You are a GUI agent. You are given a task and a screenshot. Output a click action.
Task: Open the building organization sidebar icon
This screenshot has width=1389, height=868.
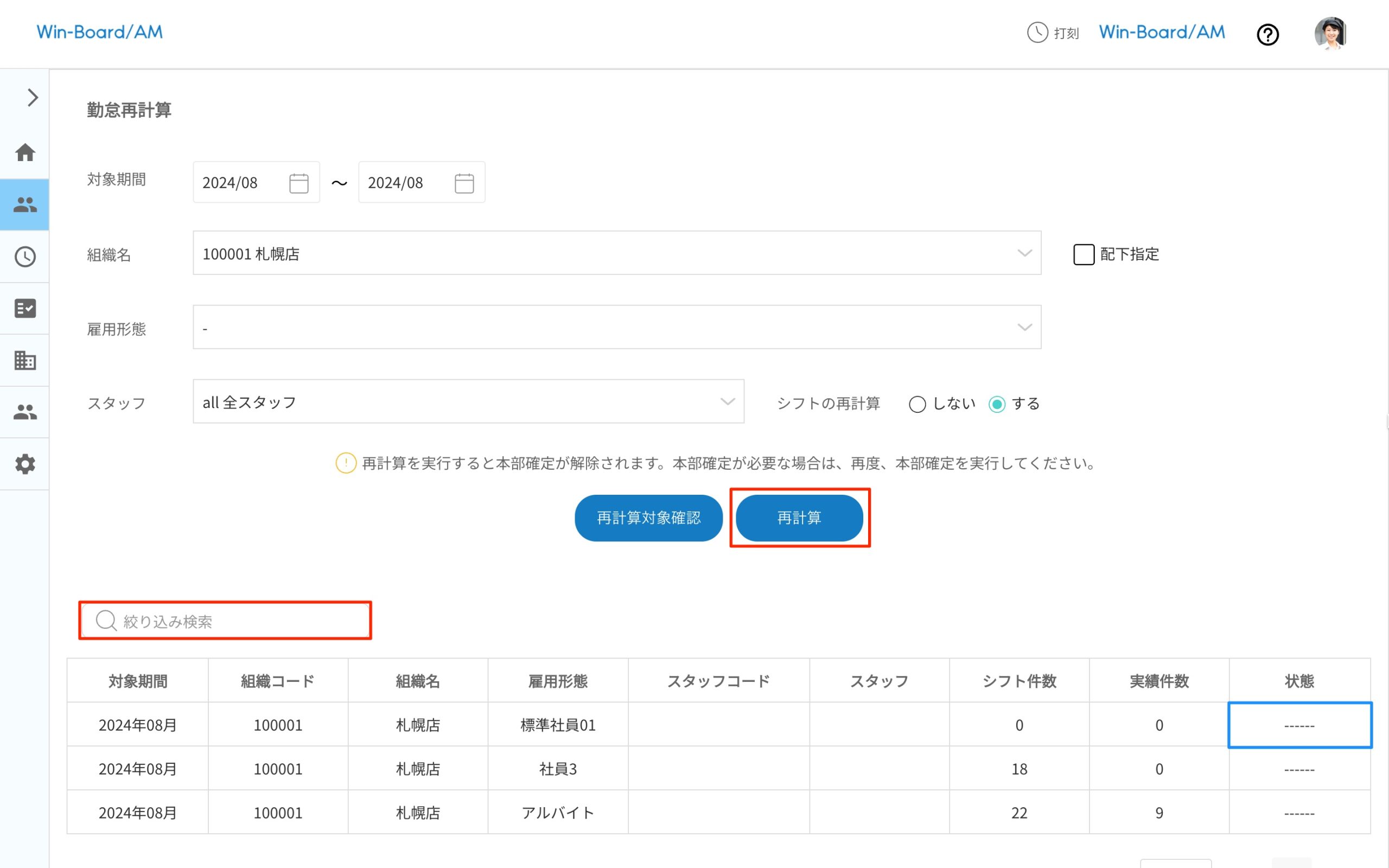point(24,361)
